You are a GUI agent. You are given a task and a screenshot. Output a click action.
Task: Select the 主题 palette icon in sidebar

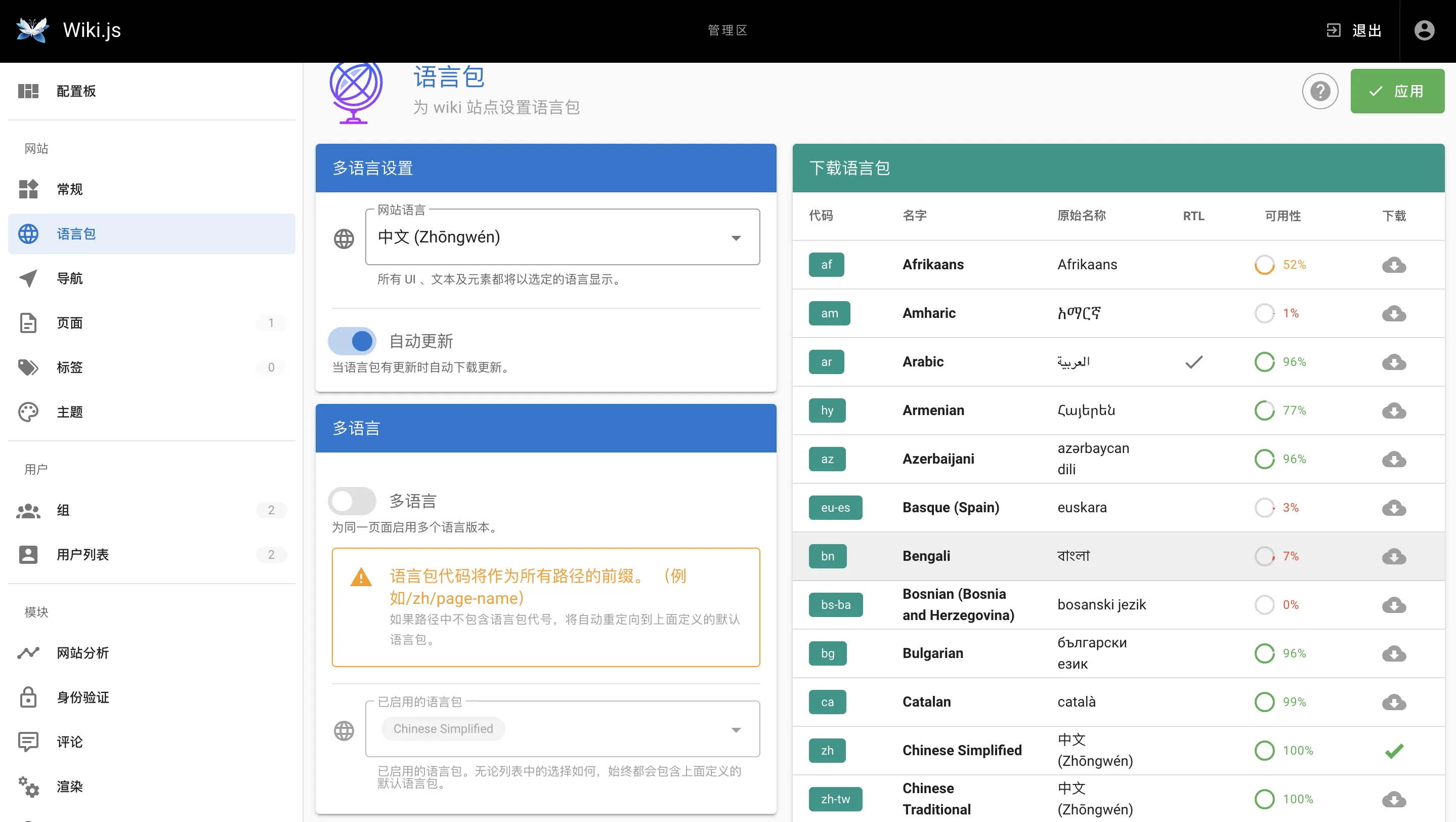[29, 412]
